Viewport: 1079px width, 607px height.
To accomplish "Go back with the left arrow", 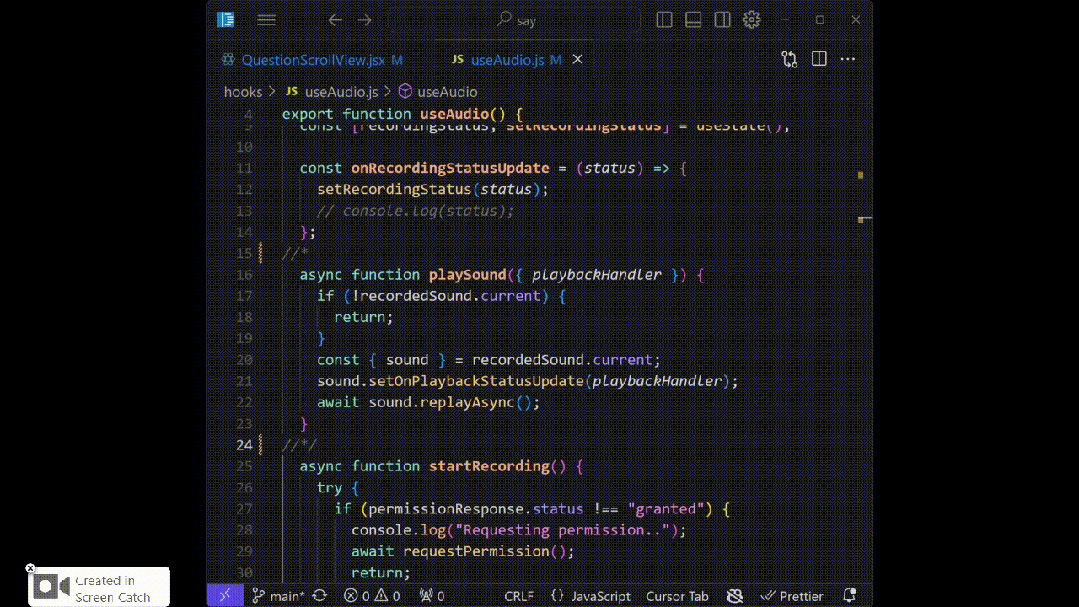I will point(334,20).
